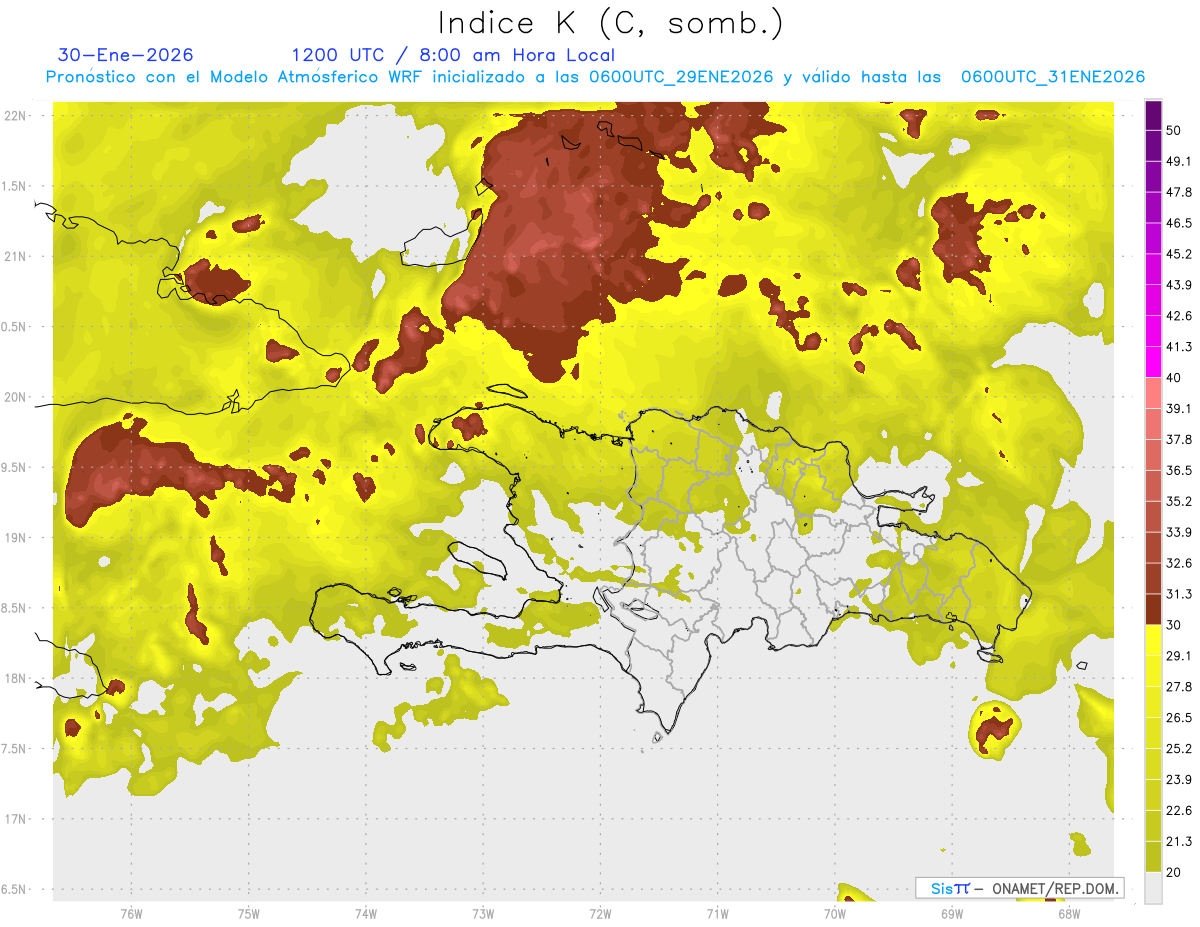Select the "18N" latitude axis label
This screenshot has height=927, width=1200.
point(17,679)
